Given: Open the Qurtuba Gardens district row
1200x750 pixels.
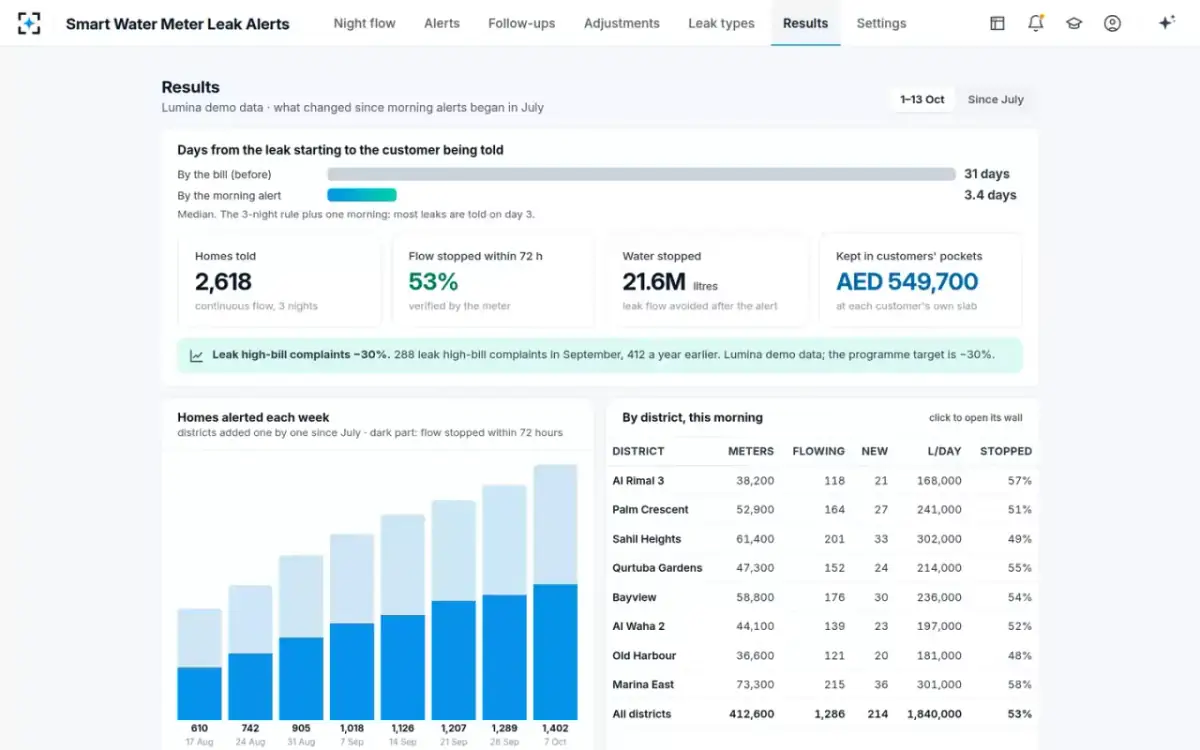Looking at the screenshot, I should point(822,568).
